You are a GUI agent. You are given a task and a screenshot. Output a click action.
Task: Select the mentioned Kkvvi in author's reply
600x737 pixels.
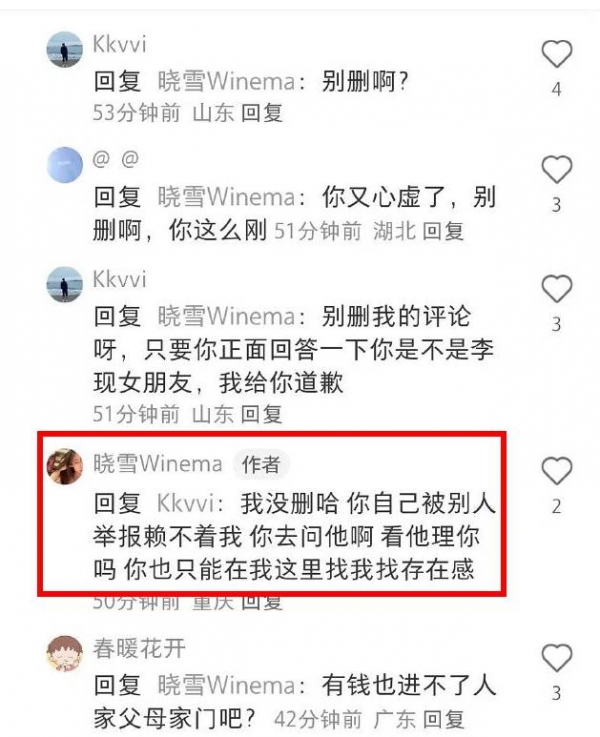[x=186, y=503]
